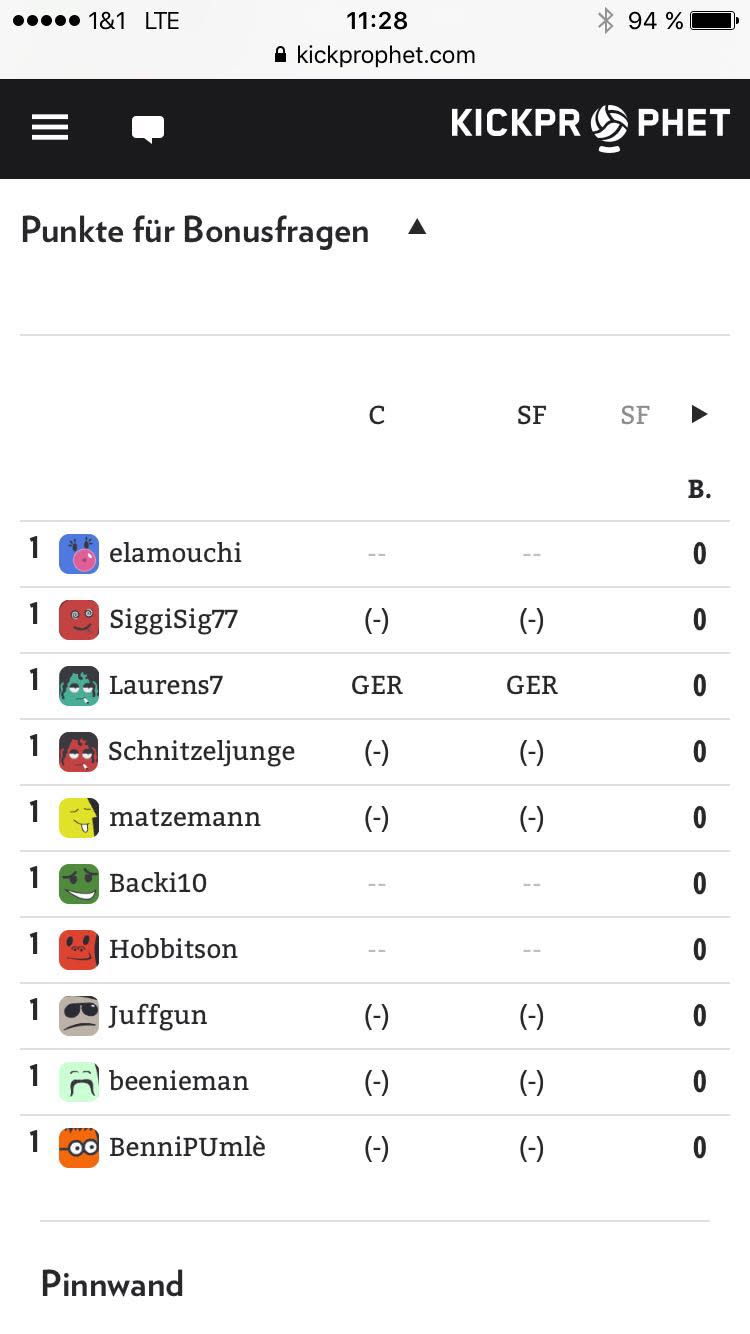
Task: Collapse the Punkte für Bonusfragen section
Action: coord(417,228)
